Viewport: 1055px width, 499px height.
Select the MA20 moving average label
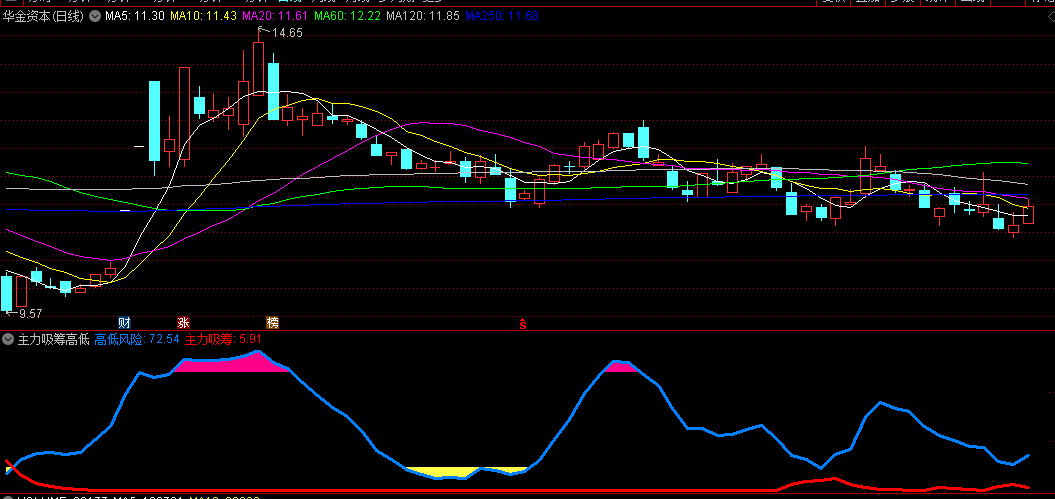275,17
